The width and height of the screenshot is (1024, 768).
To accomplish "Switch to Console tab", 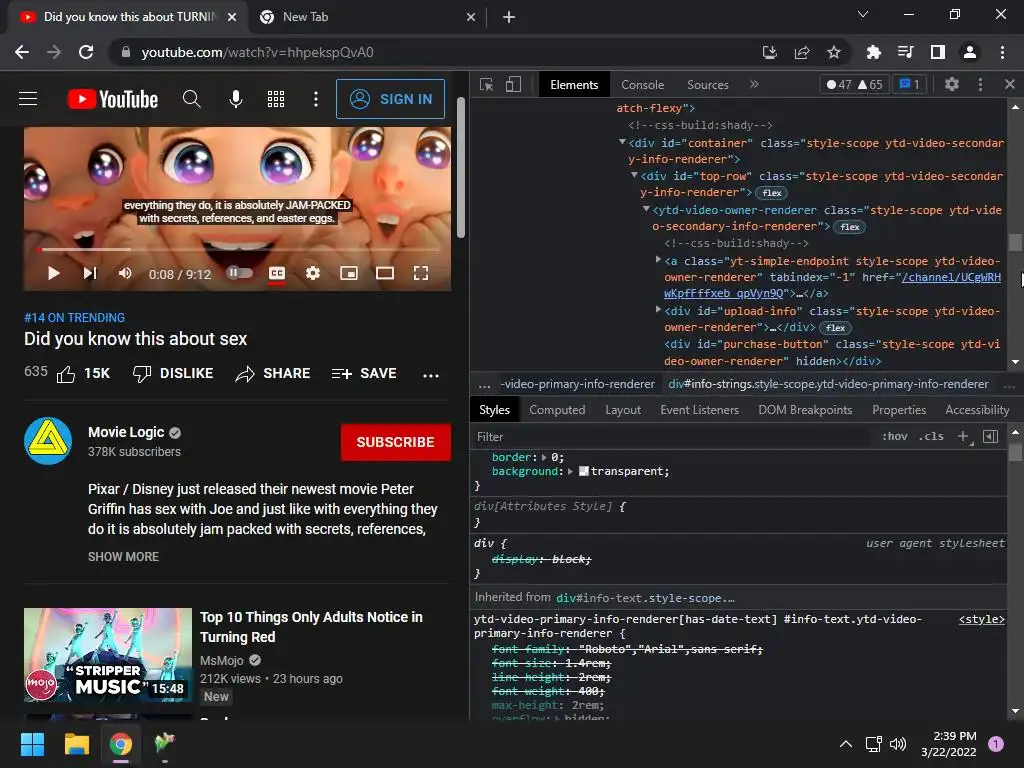I will (643, 85).
